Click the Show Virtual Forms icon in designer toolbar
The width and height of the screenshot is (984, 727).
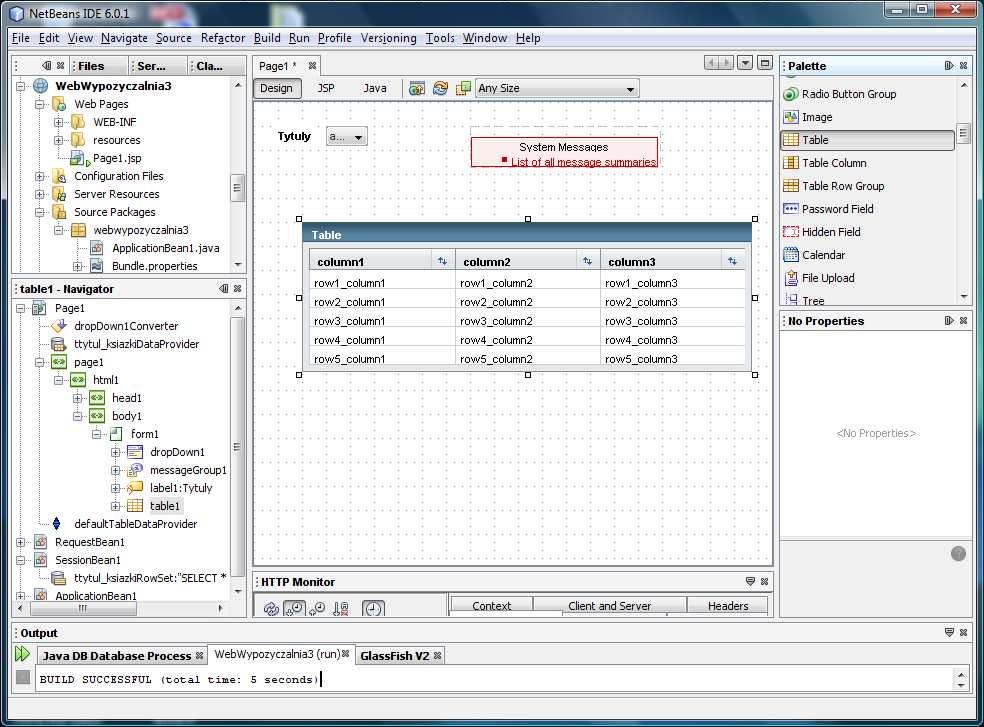(x=463, y=89)
